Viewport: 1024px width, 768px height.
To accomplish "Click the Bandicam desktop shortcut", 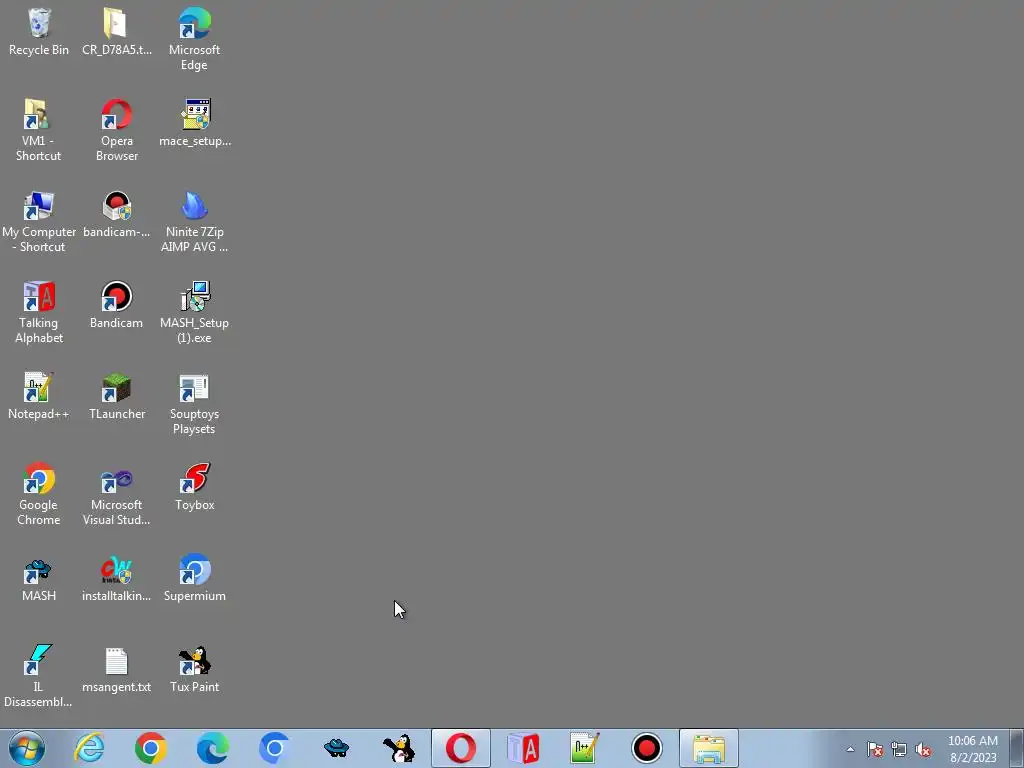I will pyautogui.click(x=116, y=306).
